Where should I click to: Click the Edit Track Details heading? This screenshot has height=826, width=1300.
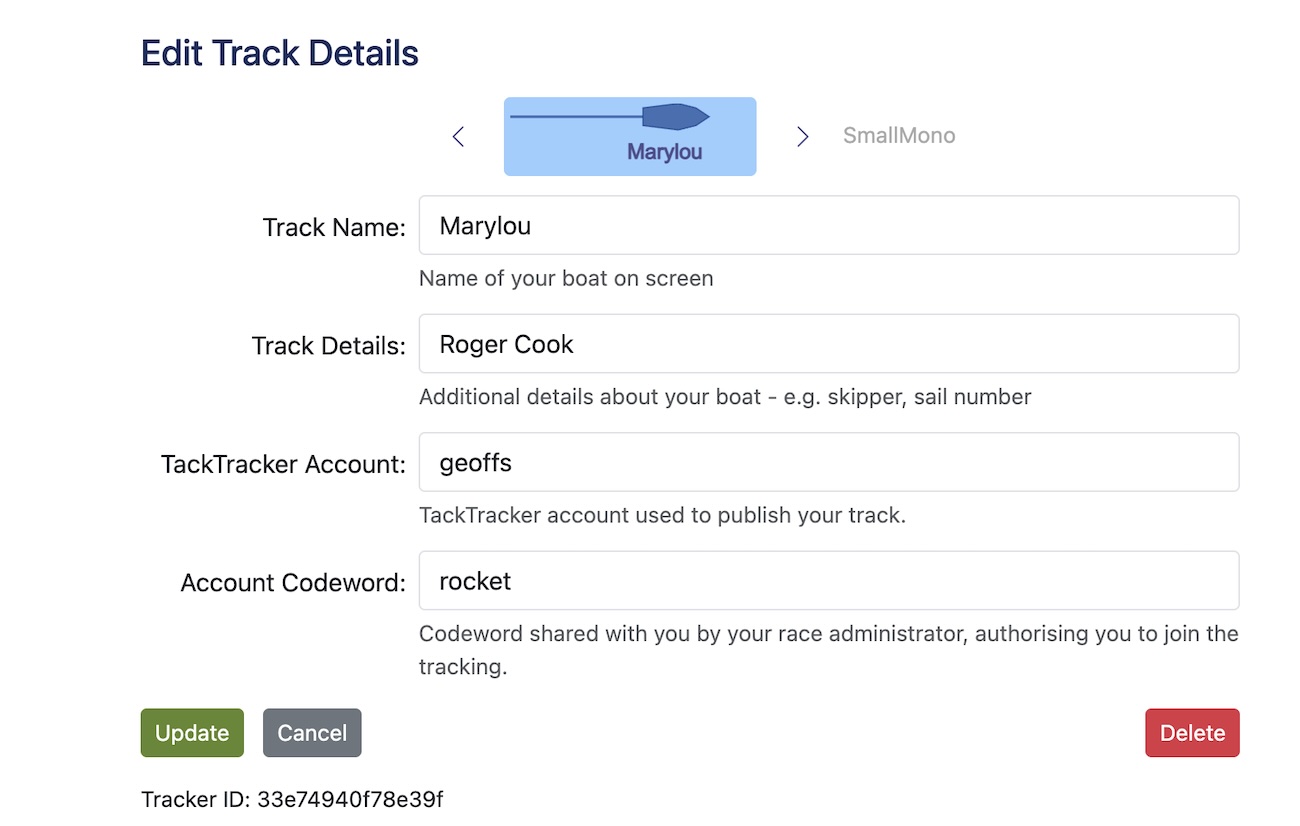(x=280, y=53)
